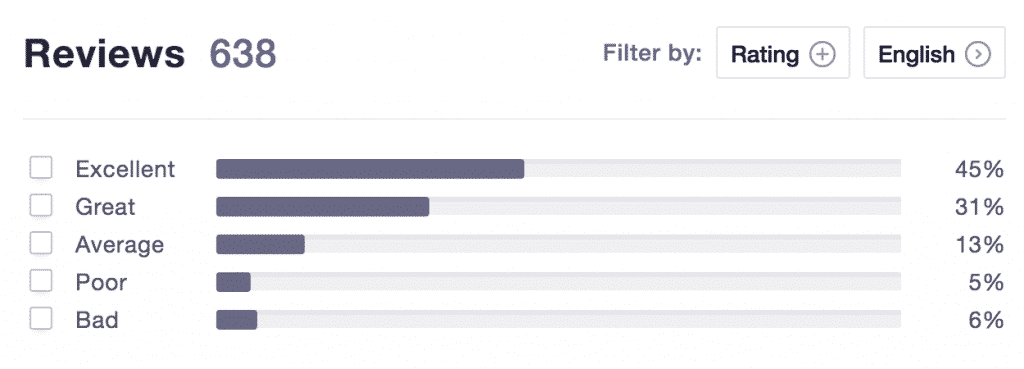Click the plus icon in Rating filter
Viewport: 1024px width, 369px height.
(822, 54)
